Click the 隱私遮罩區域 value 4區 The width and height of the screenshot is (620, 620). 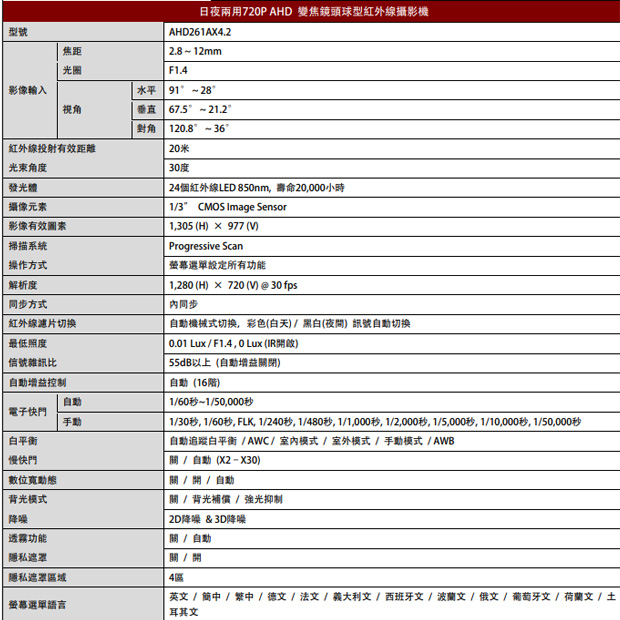coord(176,577)
